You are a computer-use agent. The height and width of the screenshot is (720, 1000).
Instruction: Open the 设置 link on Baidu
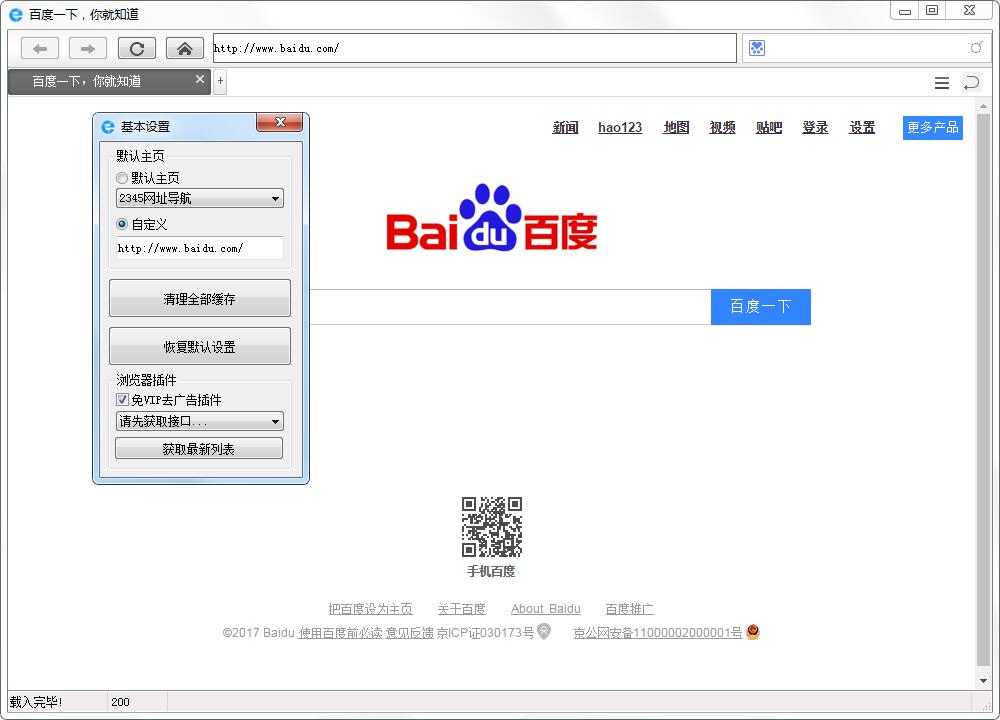[x=862, y=128]
